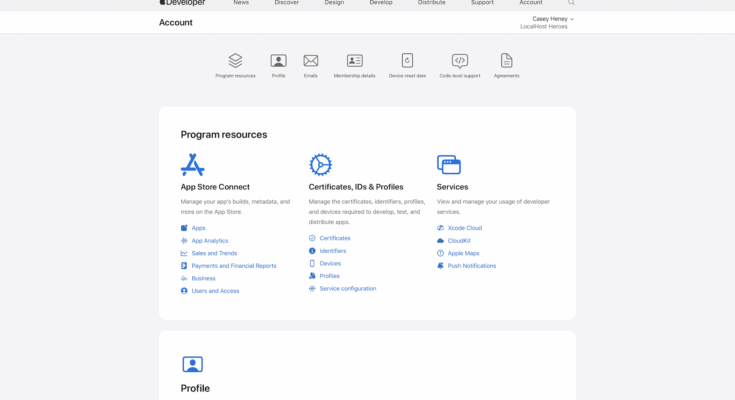Click the Membership details card icon
The height and width of the screenshot is (400, 735).
354,60
